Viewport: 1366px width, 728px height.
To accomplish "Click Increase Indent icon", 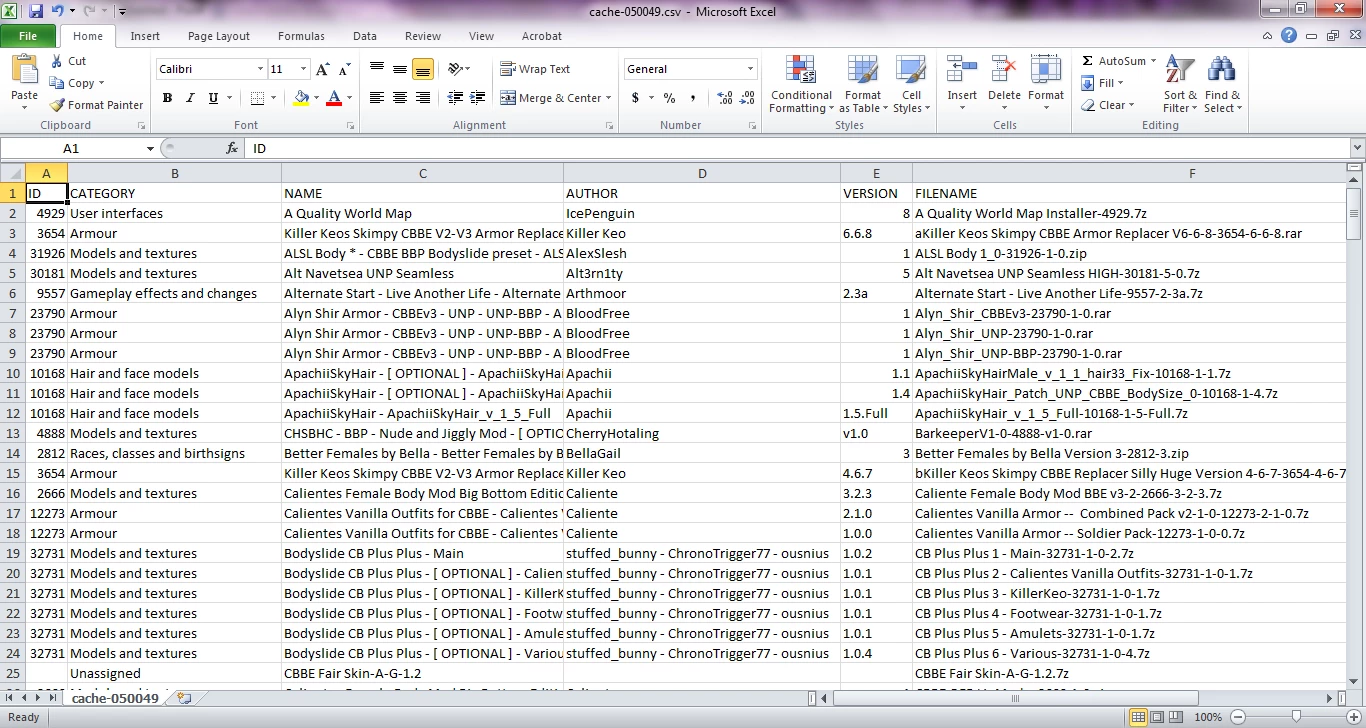I will 479,98.
